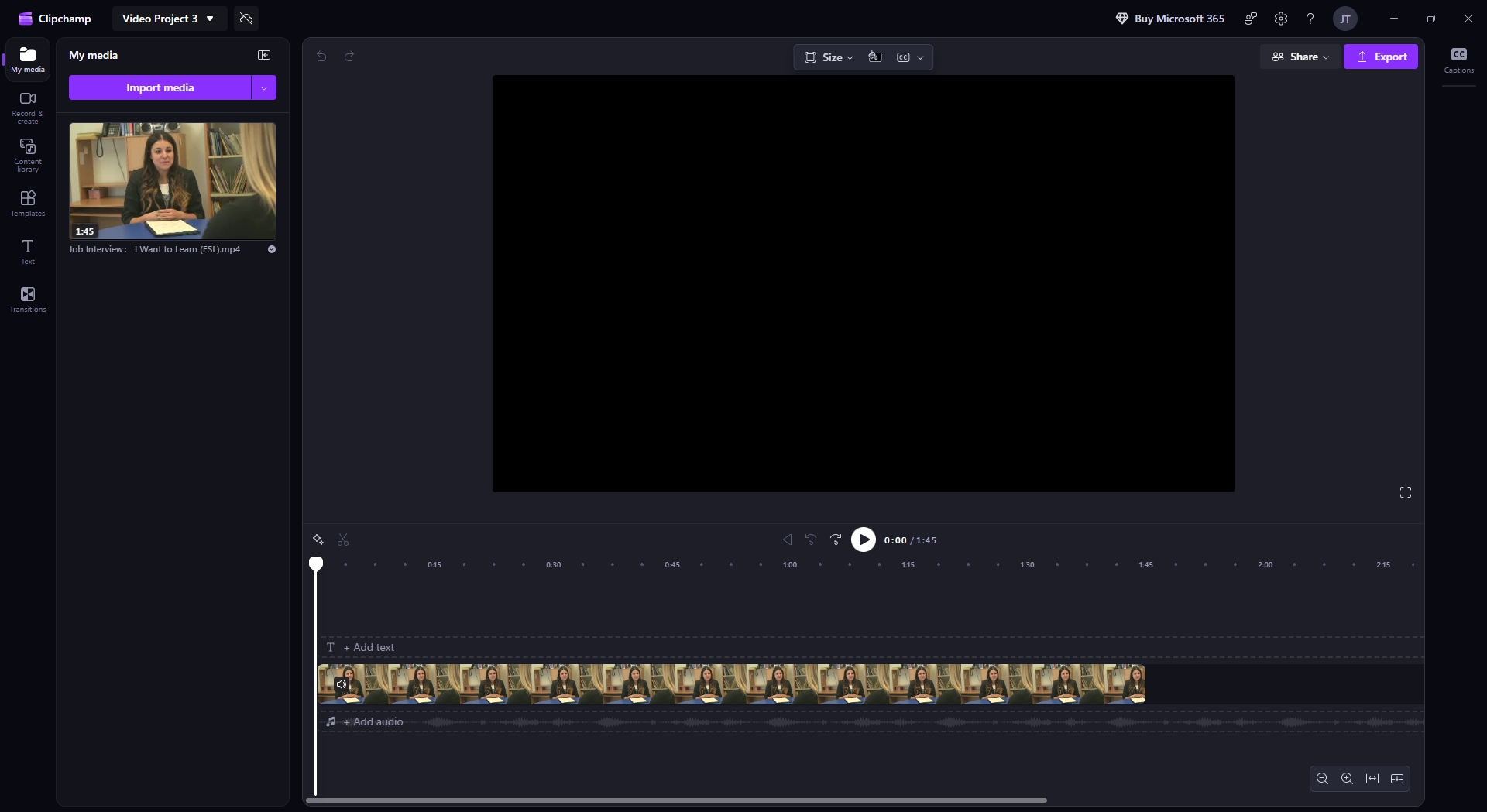
Task: Open the Video Project 3 title menu
Action: (168, 19)
